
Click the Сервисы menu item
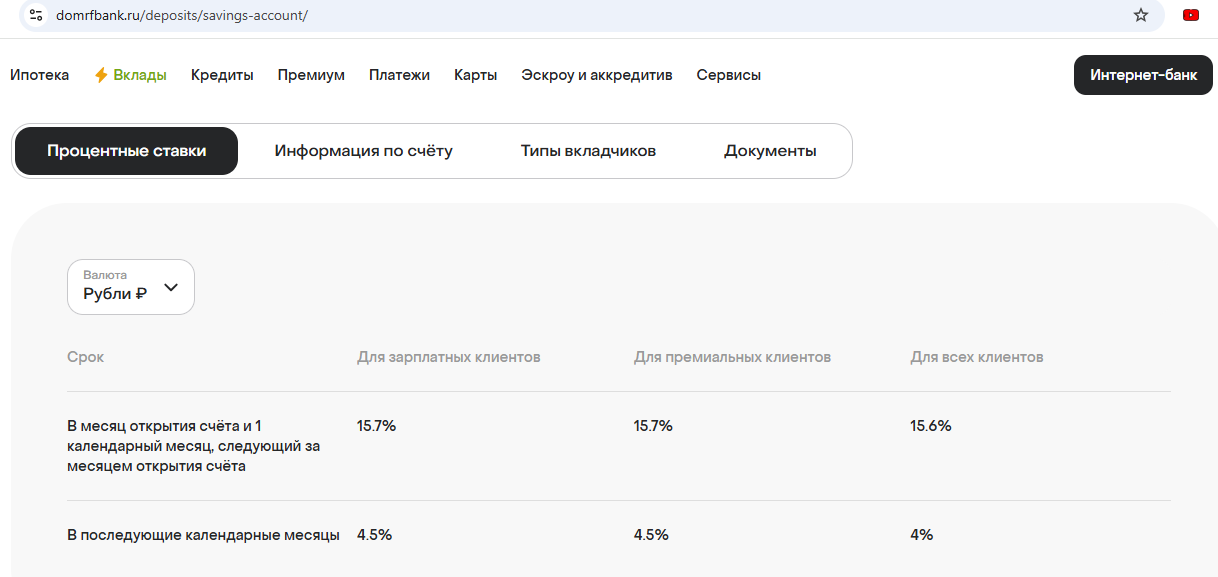pyautogui.click(x=728, y=75)
